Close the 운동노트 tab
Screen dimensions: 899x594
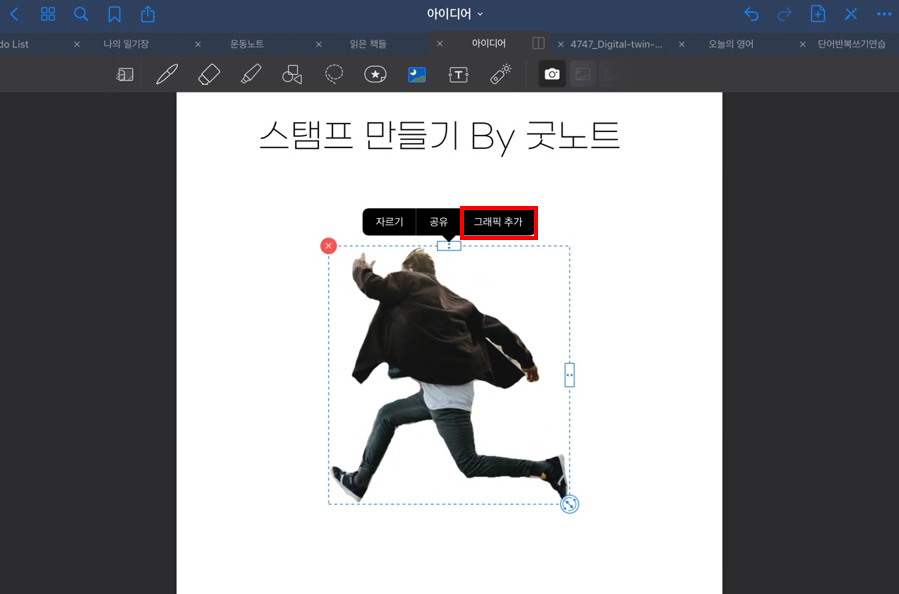198,44
